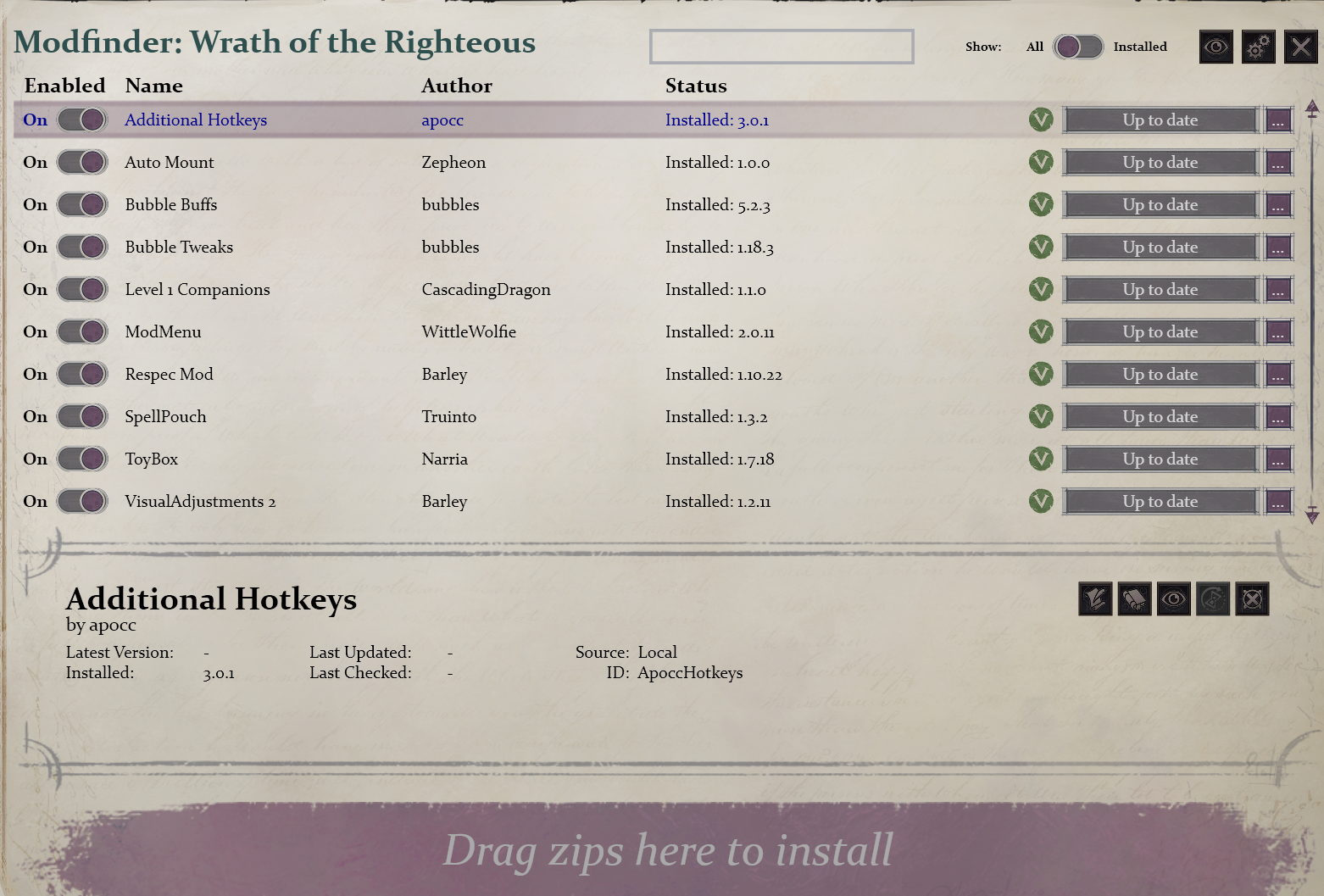Toggle the SpellPouch enabled switch
Viewport: 1324px width, 896px height.
click(x=82, y=416)
